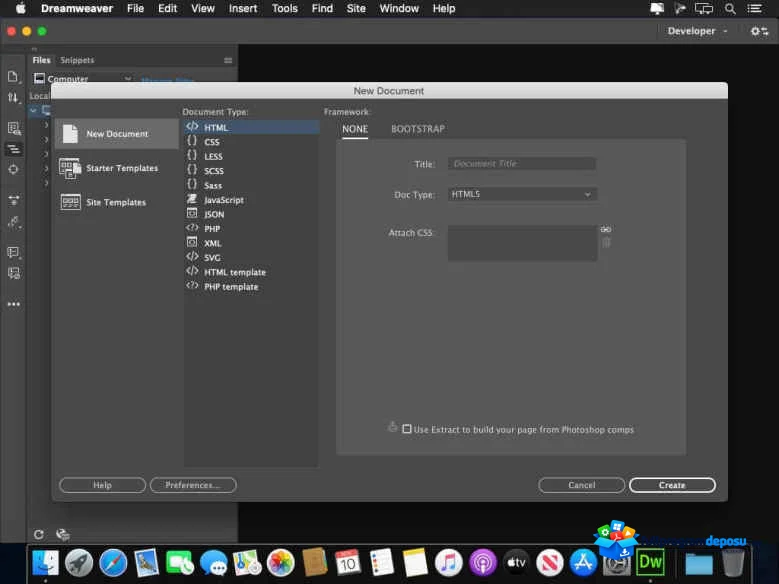Image resolution: width=779 pixels, height=584 pixels.
Task: Choose SCSS document type
Action: tap(251, 170)
